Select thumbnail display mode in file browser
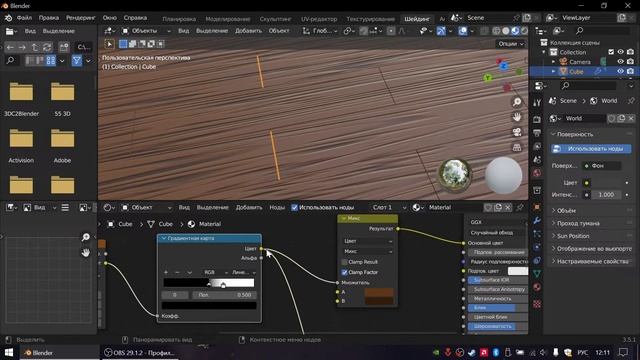Screen dimensions: 640x360 coord(51,61)
